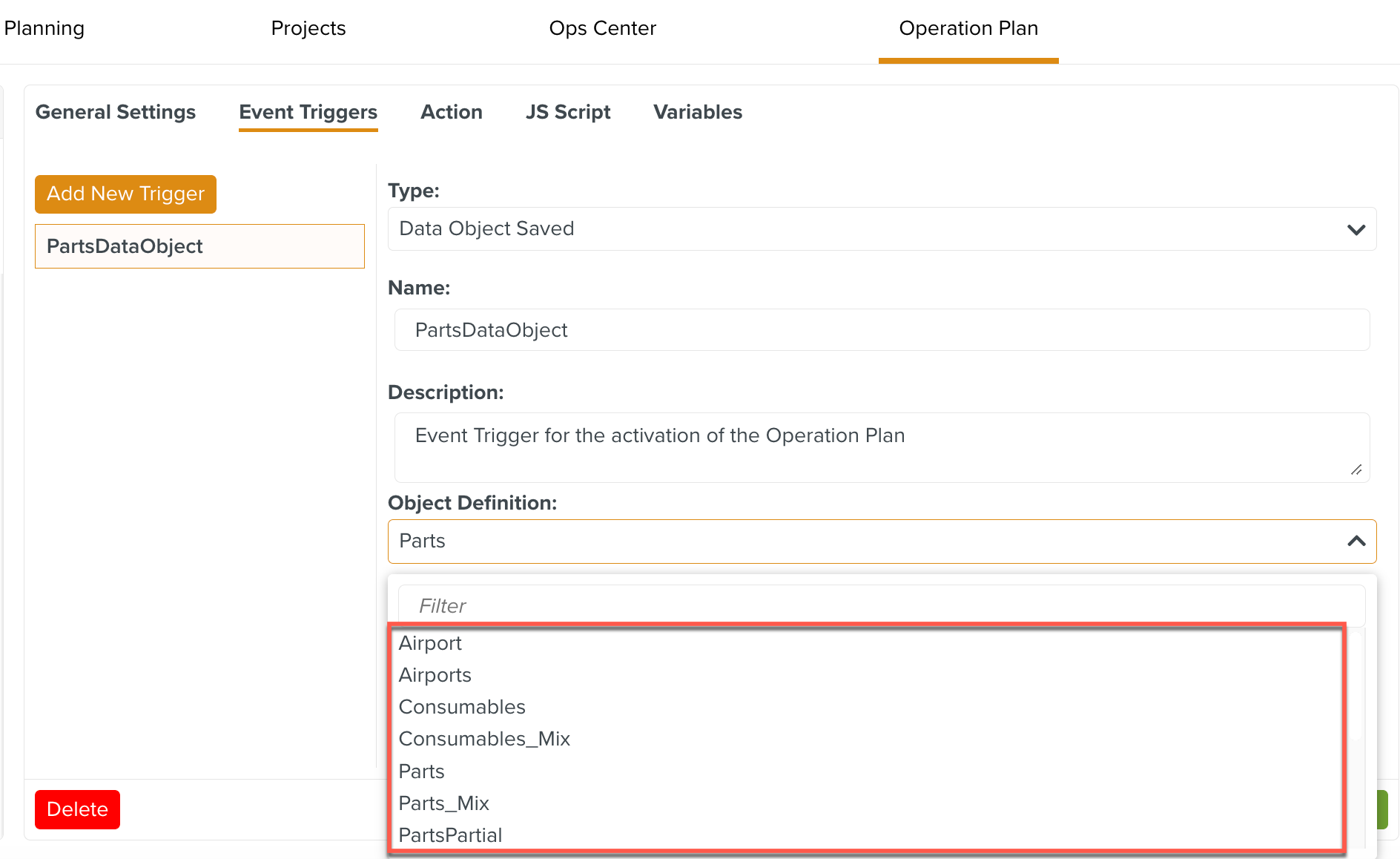Viewport: 1400px width, 859px height.
Task: Edit the Description text area
Action: pos(881,447)
